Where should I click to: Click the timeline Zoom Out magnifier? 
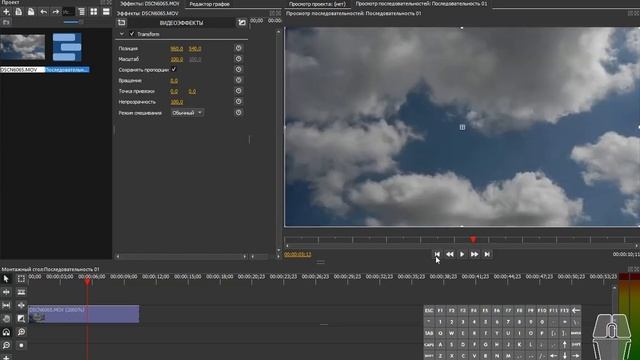(6, 345)
